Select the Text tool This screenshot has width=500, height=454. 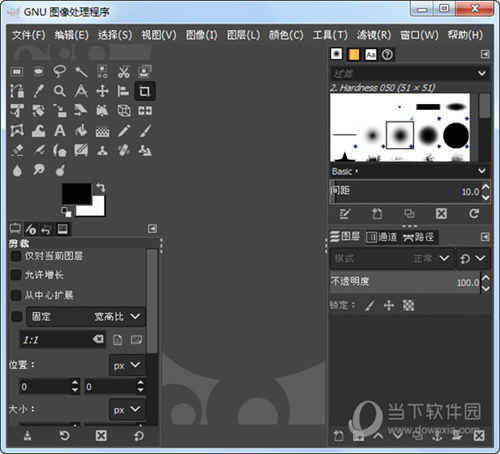[60, 131]
